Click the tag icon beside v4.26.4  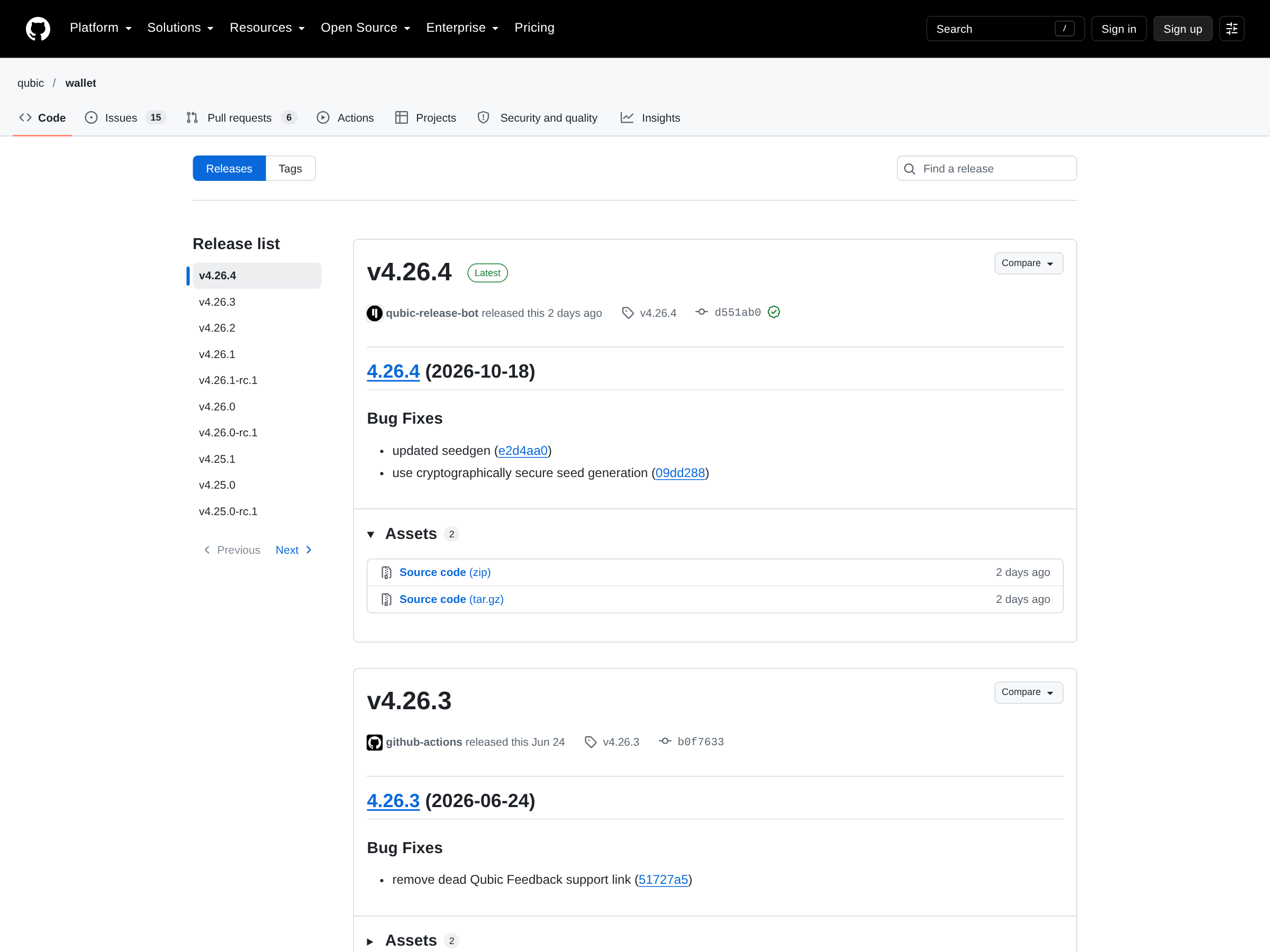point(628,313)
